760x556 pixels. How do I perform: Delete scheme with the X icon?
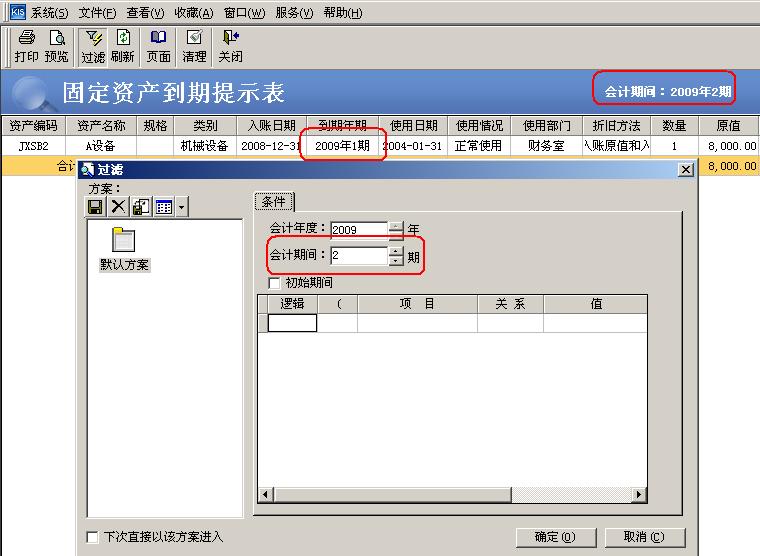point(118,207)
